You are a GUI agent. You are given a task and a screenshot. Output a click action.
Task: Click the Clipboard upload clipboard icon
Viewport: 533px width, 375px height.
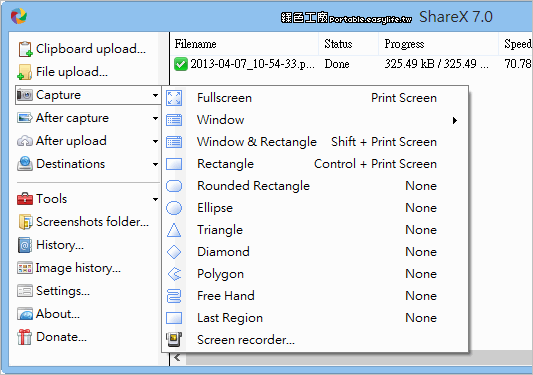click(x=25, y=49)
